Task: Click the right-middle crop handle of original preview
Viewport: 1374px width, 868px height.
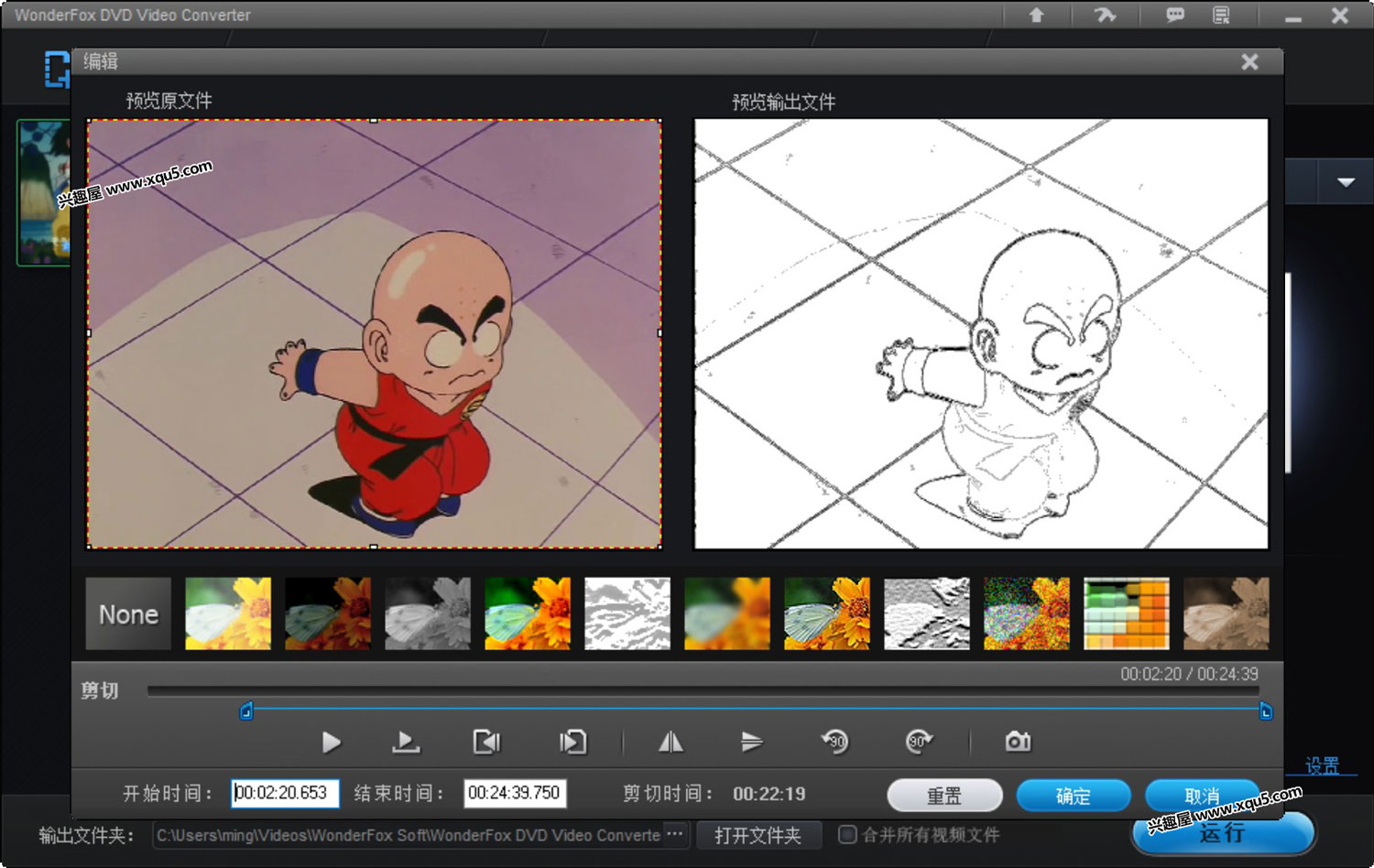Action: point(660,333)
